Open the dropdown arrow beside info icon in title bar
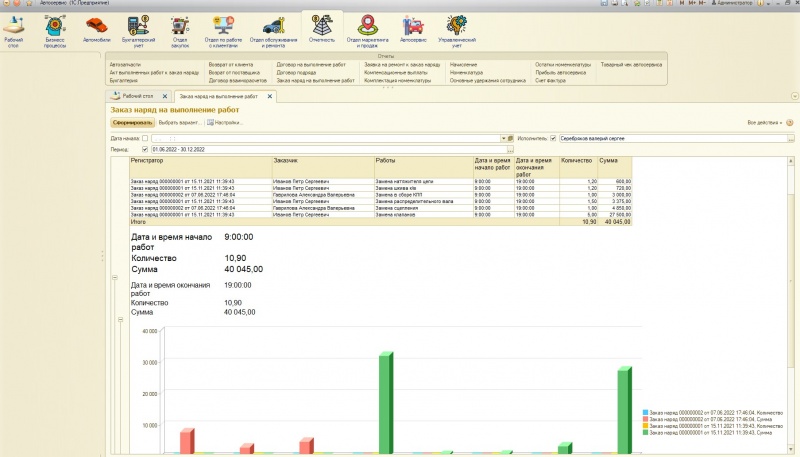Screen dimensions: 800x457 pos(768,4)
